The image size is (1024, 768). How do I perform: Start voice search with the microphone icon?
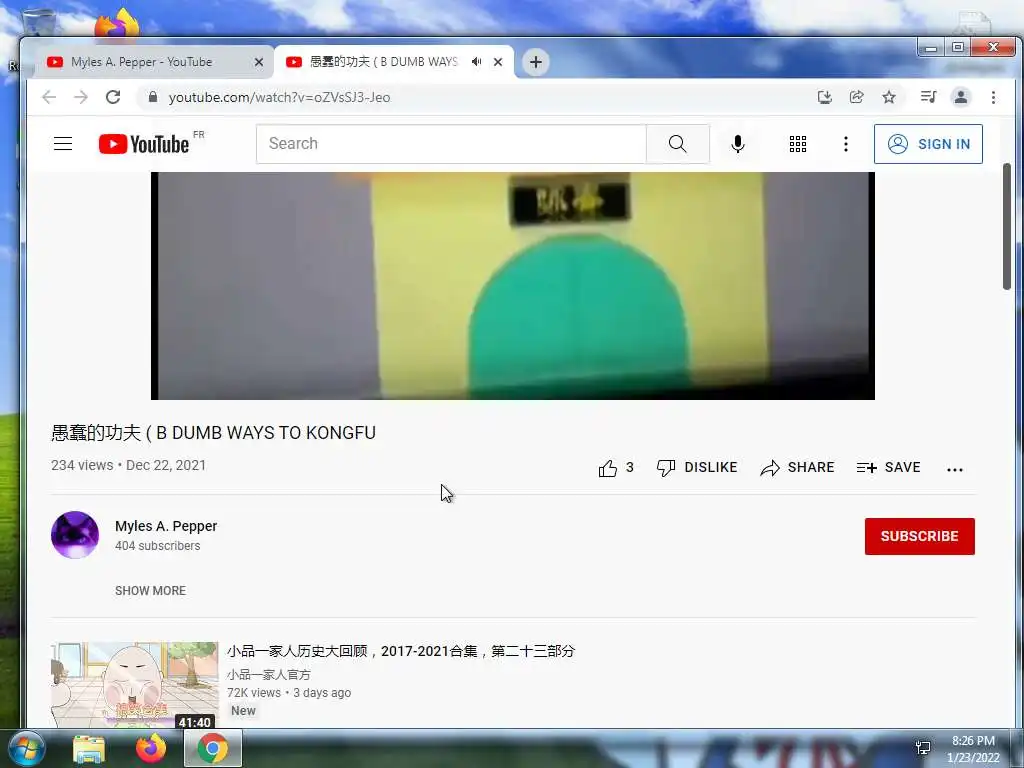(737, 144)
